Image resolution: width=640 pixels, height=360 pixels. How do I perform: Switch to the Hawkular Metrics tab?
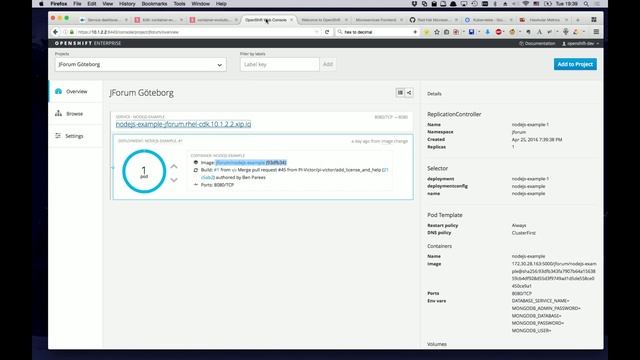tap(543, 20)
